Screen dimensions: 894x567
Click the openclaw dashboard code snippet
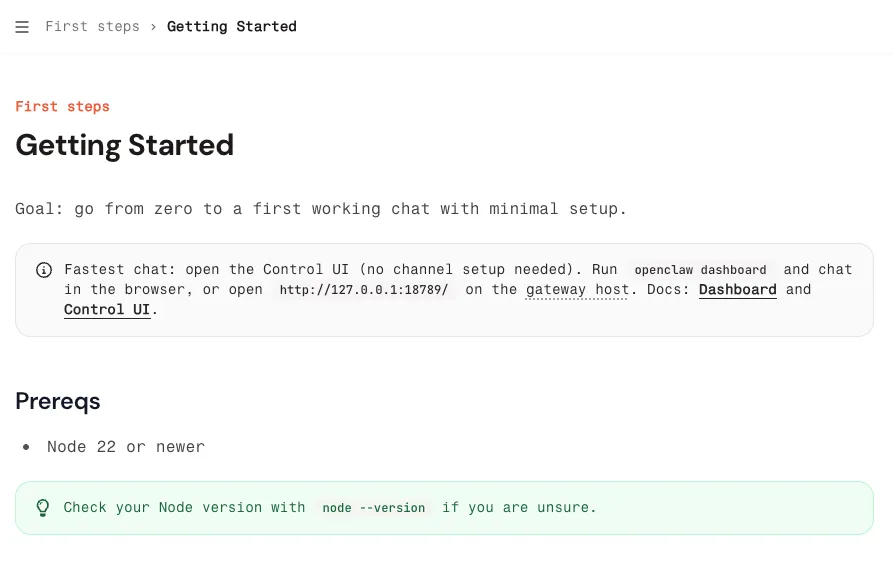click(x=700, y=270)
